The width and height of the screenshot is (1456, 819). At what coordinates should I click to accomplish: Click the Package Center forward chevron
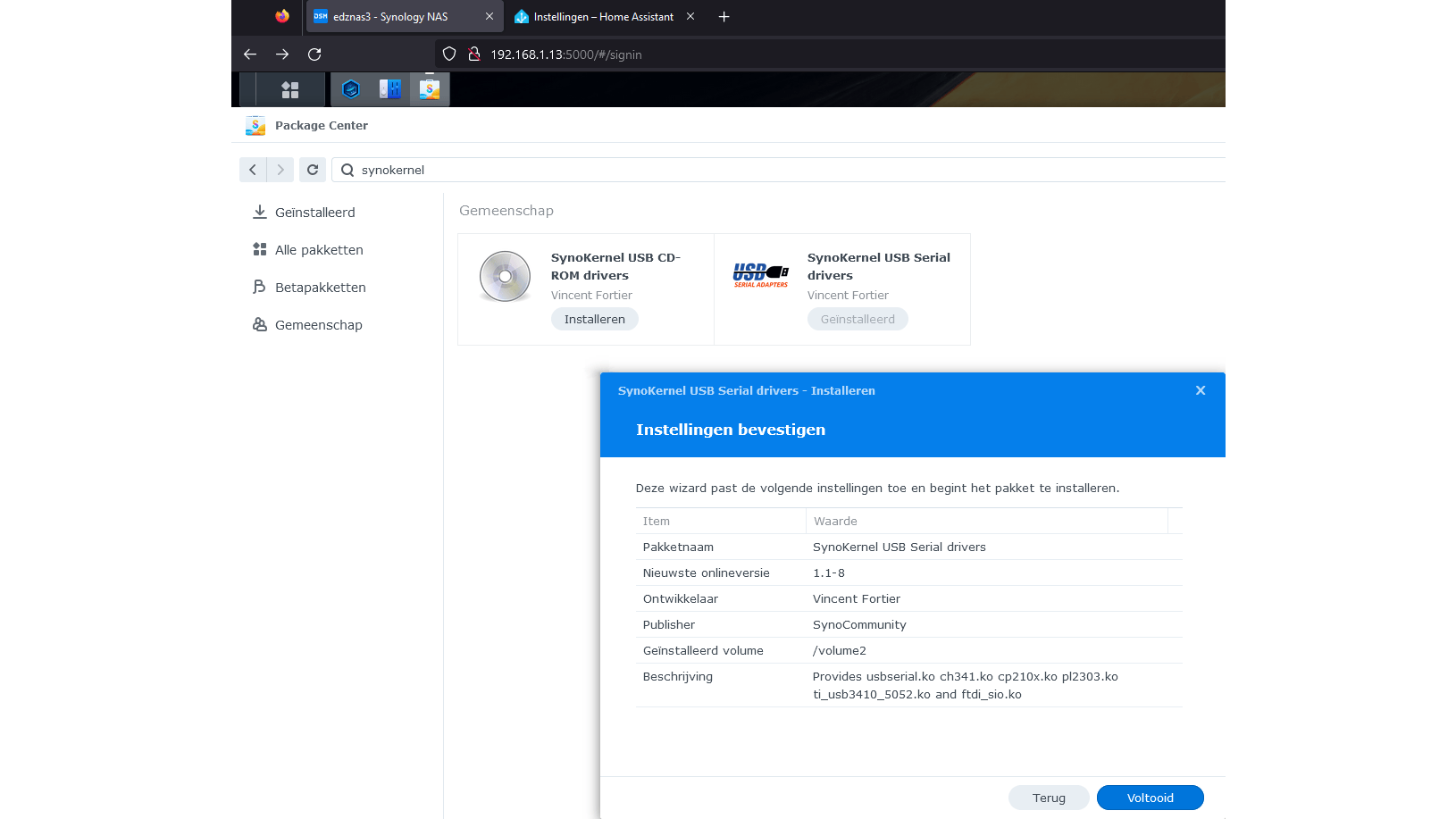tap(280, 170)
